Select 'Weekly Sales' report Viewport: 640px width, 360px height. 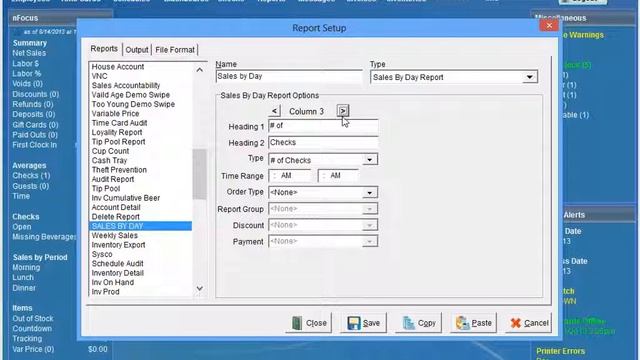(x=114, y=236)
